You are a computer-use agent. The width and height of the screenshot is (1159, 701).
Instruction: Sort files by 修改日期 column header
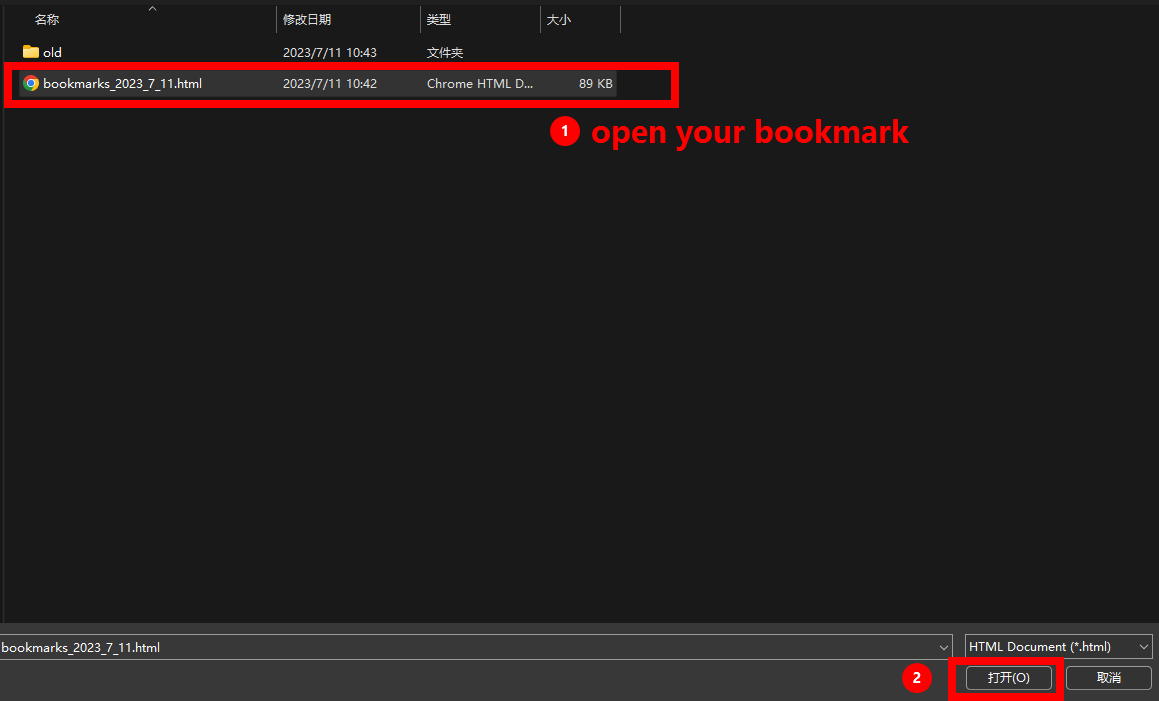click(x=307, y=20)
